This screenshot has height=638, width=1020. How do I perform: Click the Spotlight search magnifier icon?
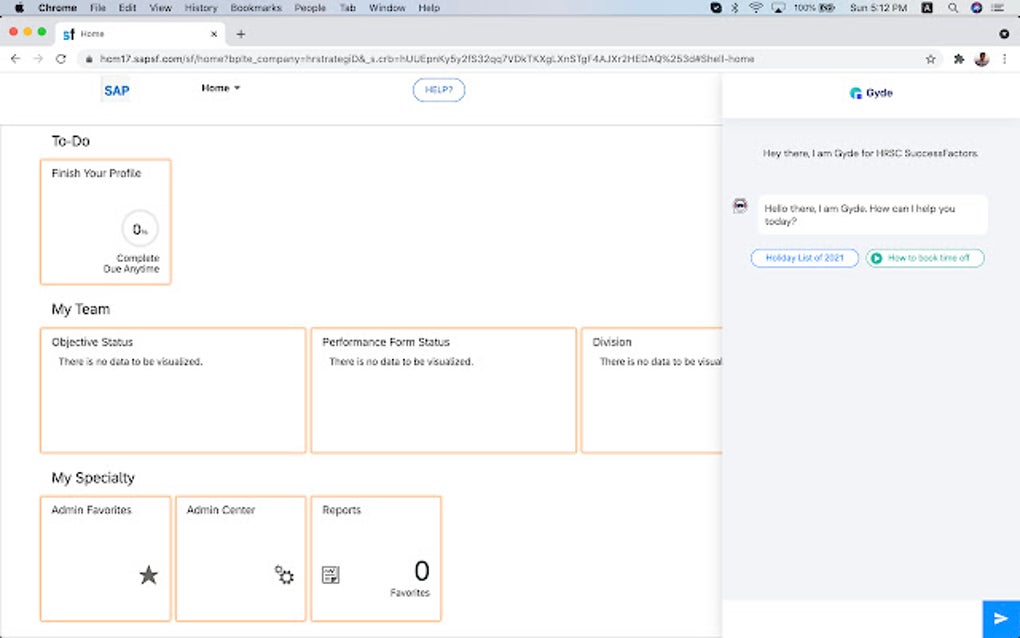point(953,7)
